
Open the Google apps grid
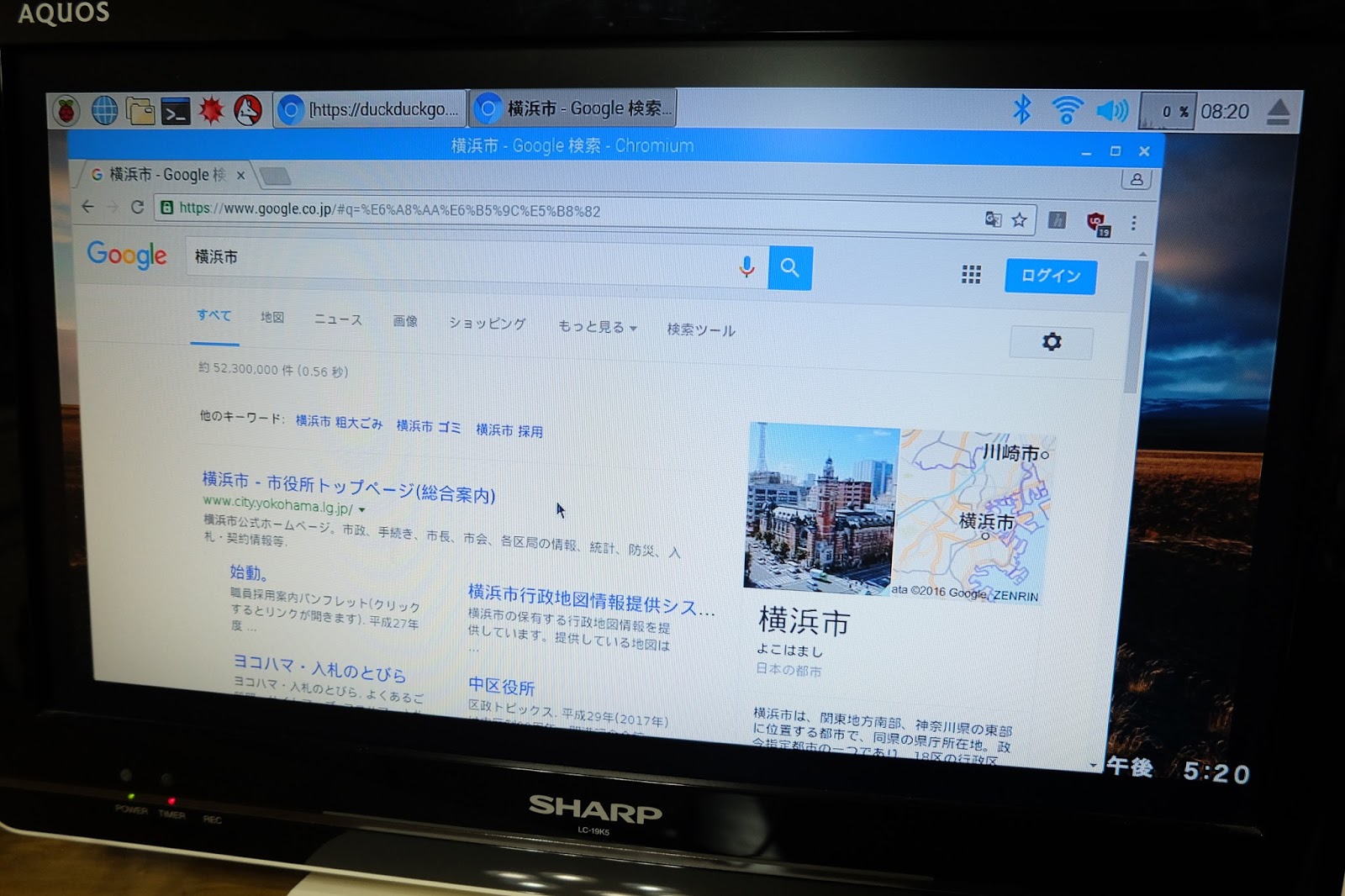[x=971, y=274]
